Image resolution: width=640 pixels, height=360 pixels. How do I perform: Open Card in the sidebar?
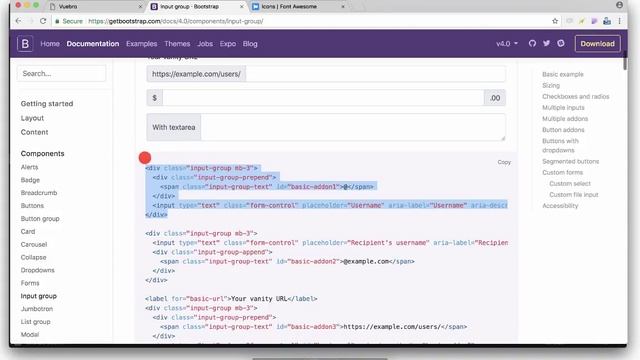pos(28,231)
